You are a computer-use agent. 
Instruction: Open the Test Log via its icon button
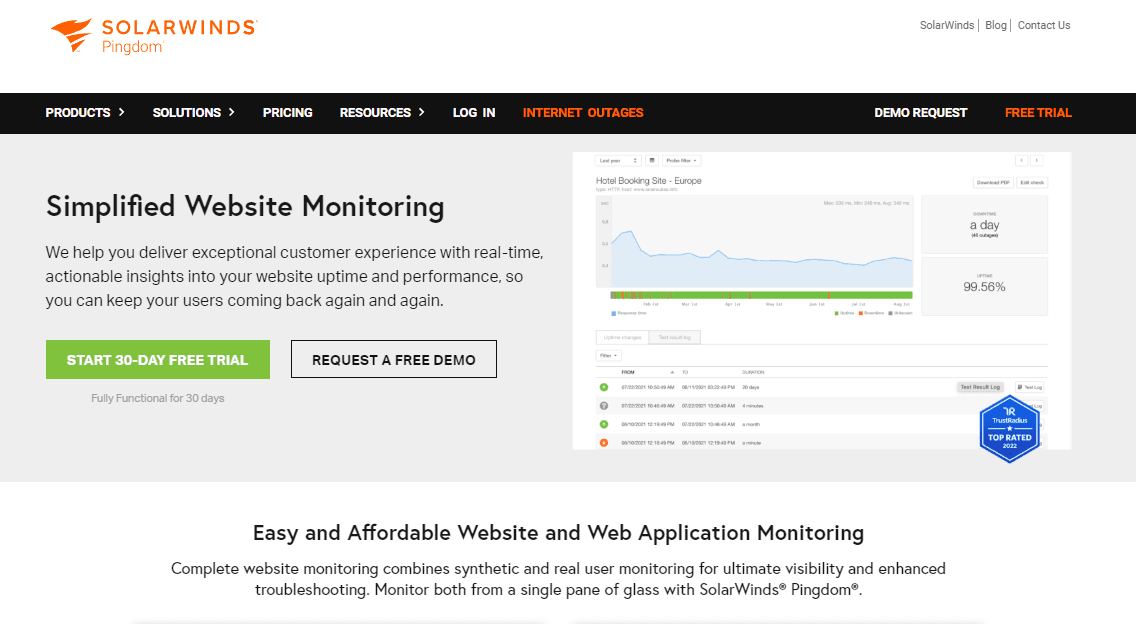1030,387
